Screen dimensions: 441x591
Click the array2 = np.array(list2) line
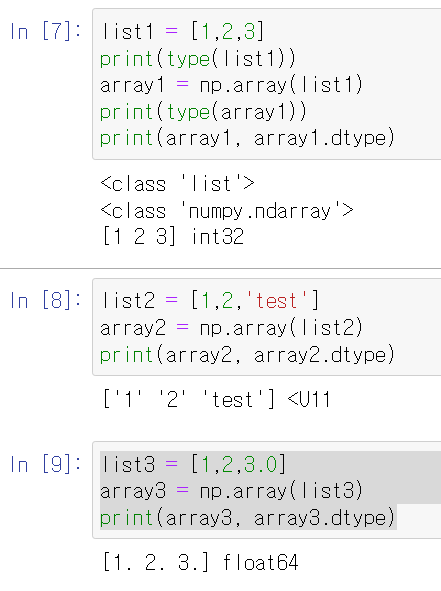click(x=231, y=328)
